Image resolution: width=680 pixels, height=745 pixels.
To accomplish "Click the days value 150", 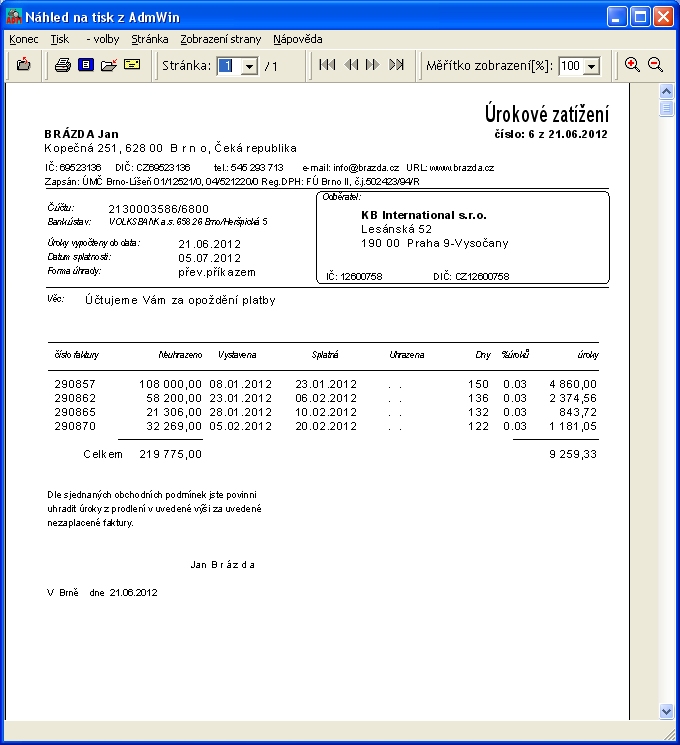I will (478, 384).
